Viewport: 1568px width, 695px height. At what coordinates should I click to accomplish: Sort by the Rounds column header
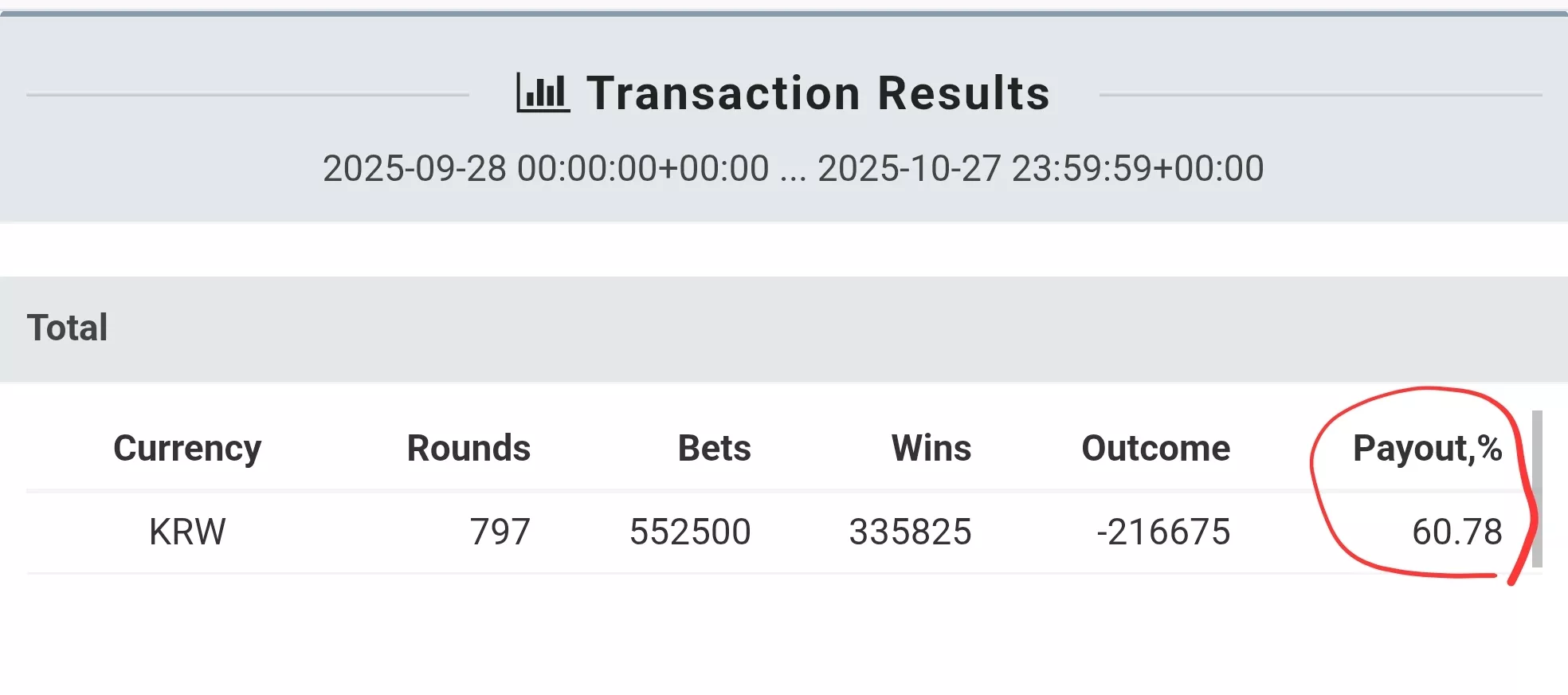coord(468,448)
